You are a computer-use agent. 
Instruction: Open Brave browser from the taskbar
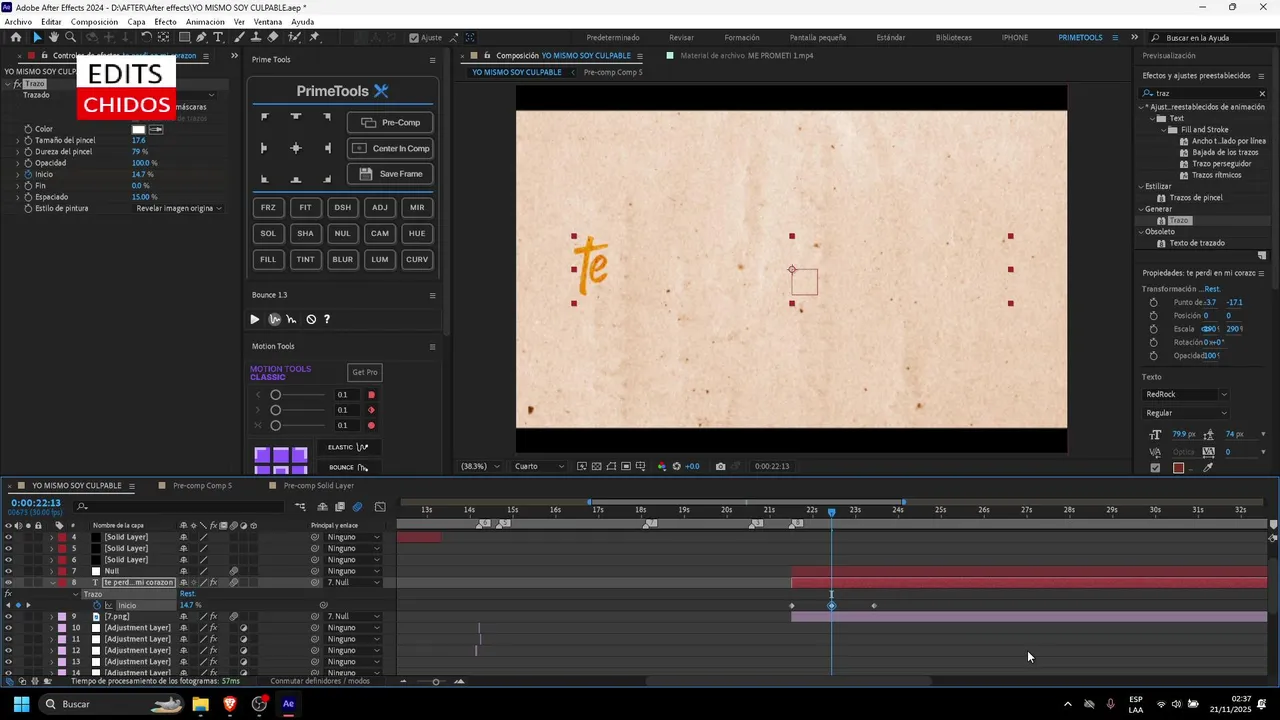point(230,704)
